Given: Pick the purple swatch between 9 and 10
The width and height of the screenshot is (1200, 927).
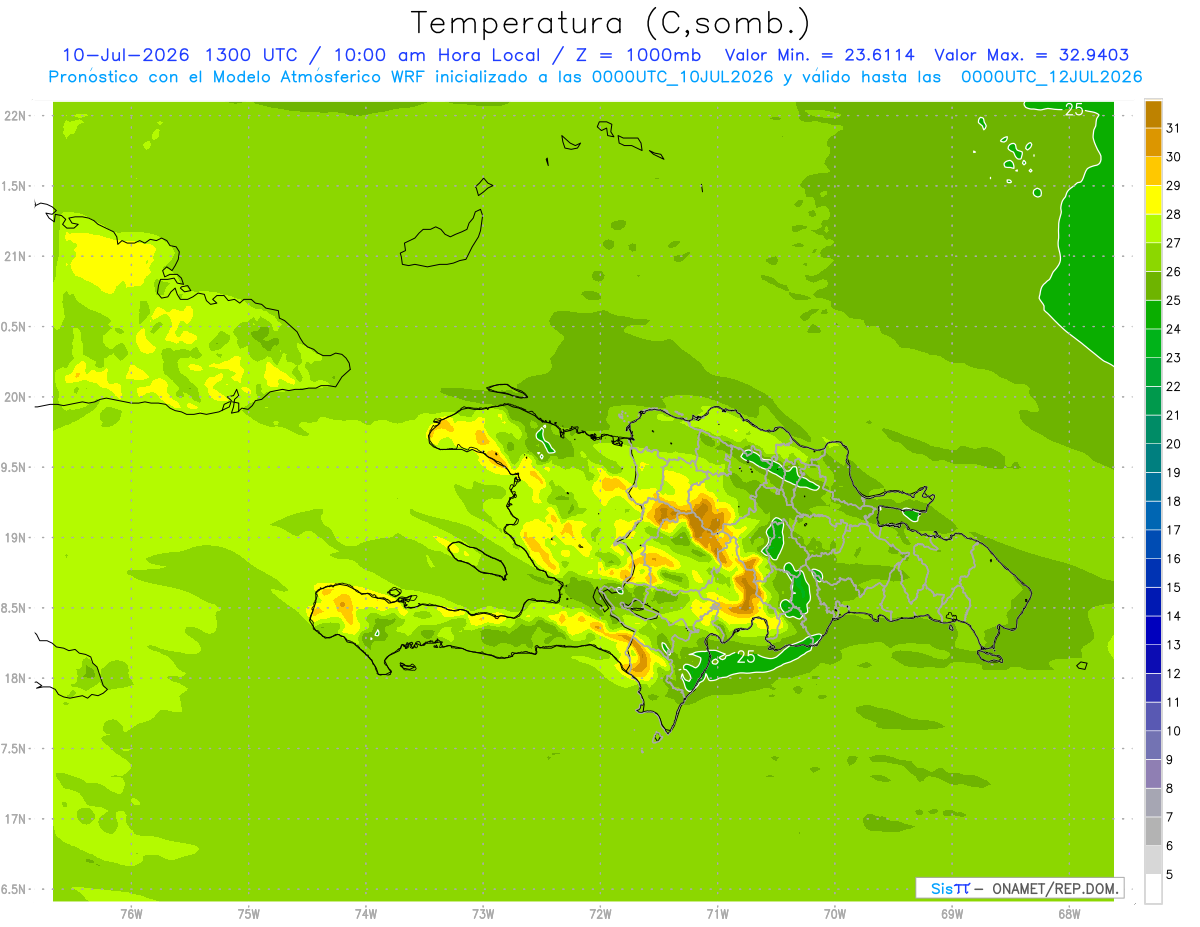Looking at the screenshot, I should click(x=1154, y=745).
